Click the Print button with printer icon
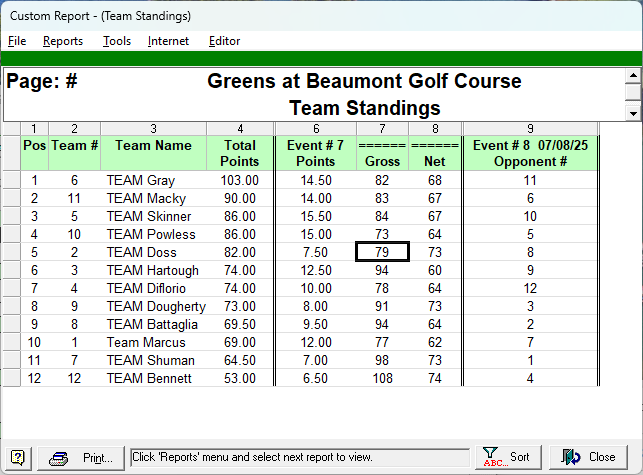 tap(85, 457)
